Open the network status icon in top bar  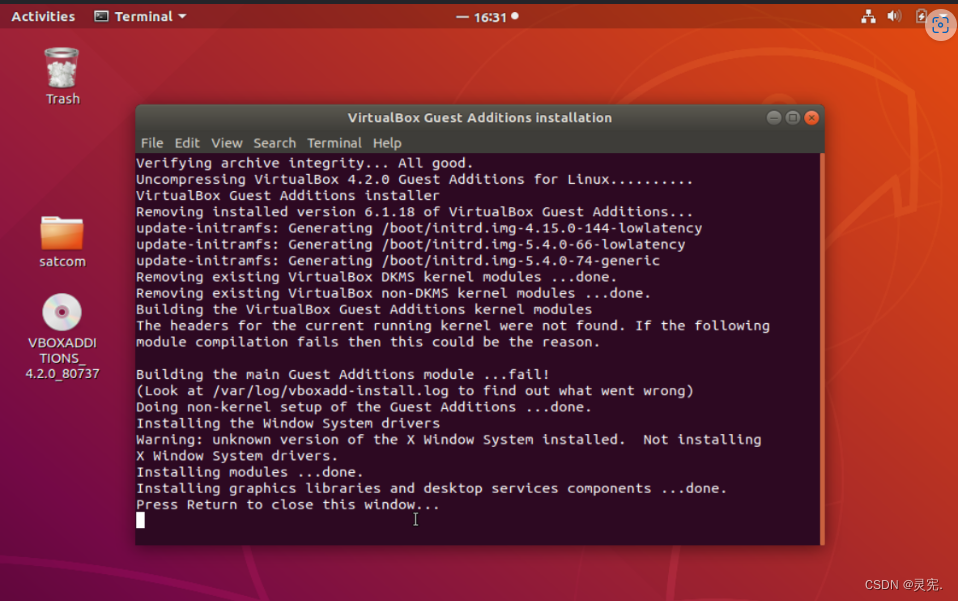[x=868, y=16]
